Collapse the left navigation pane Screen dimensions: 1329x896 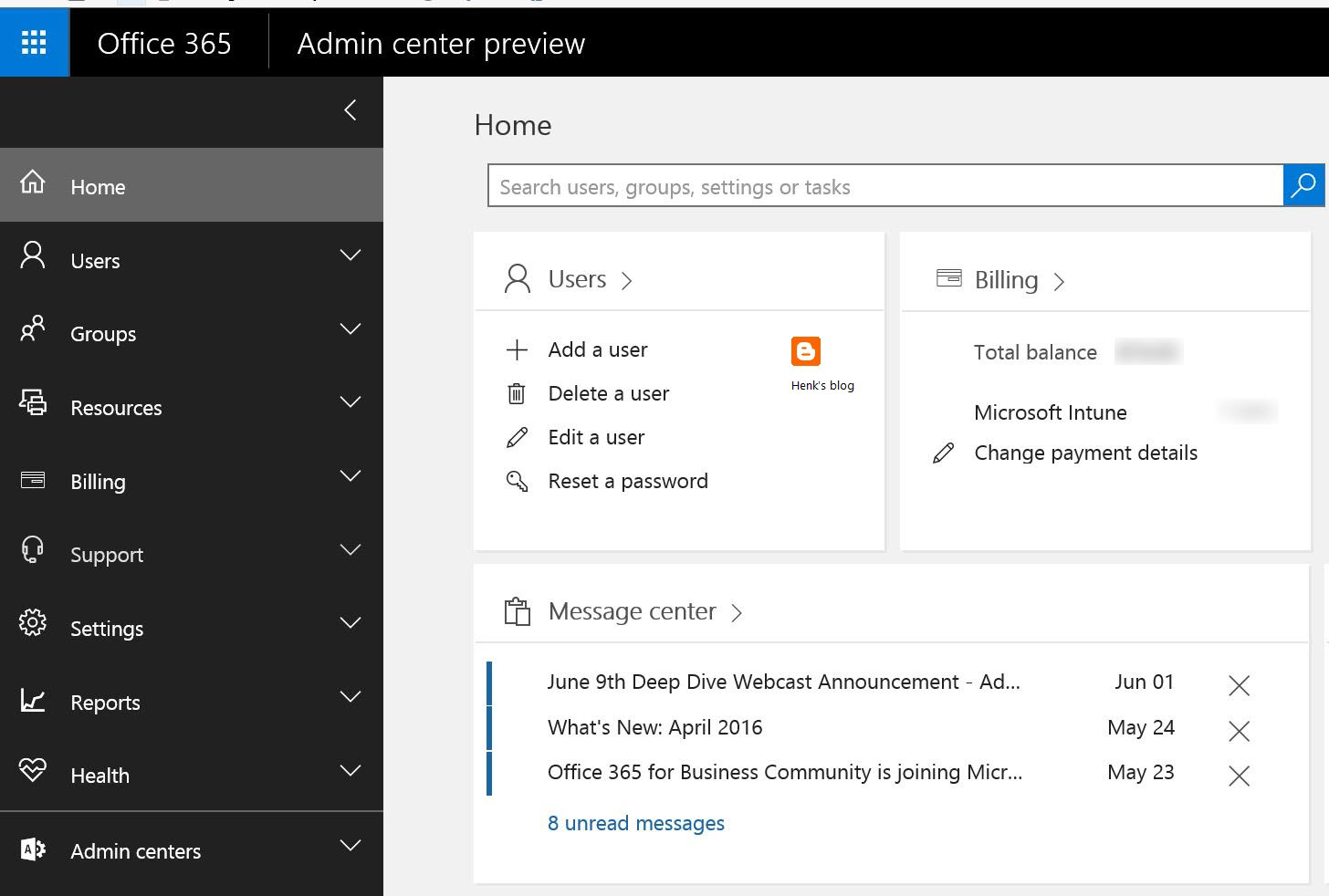(x=350, y=109)
